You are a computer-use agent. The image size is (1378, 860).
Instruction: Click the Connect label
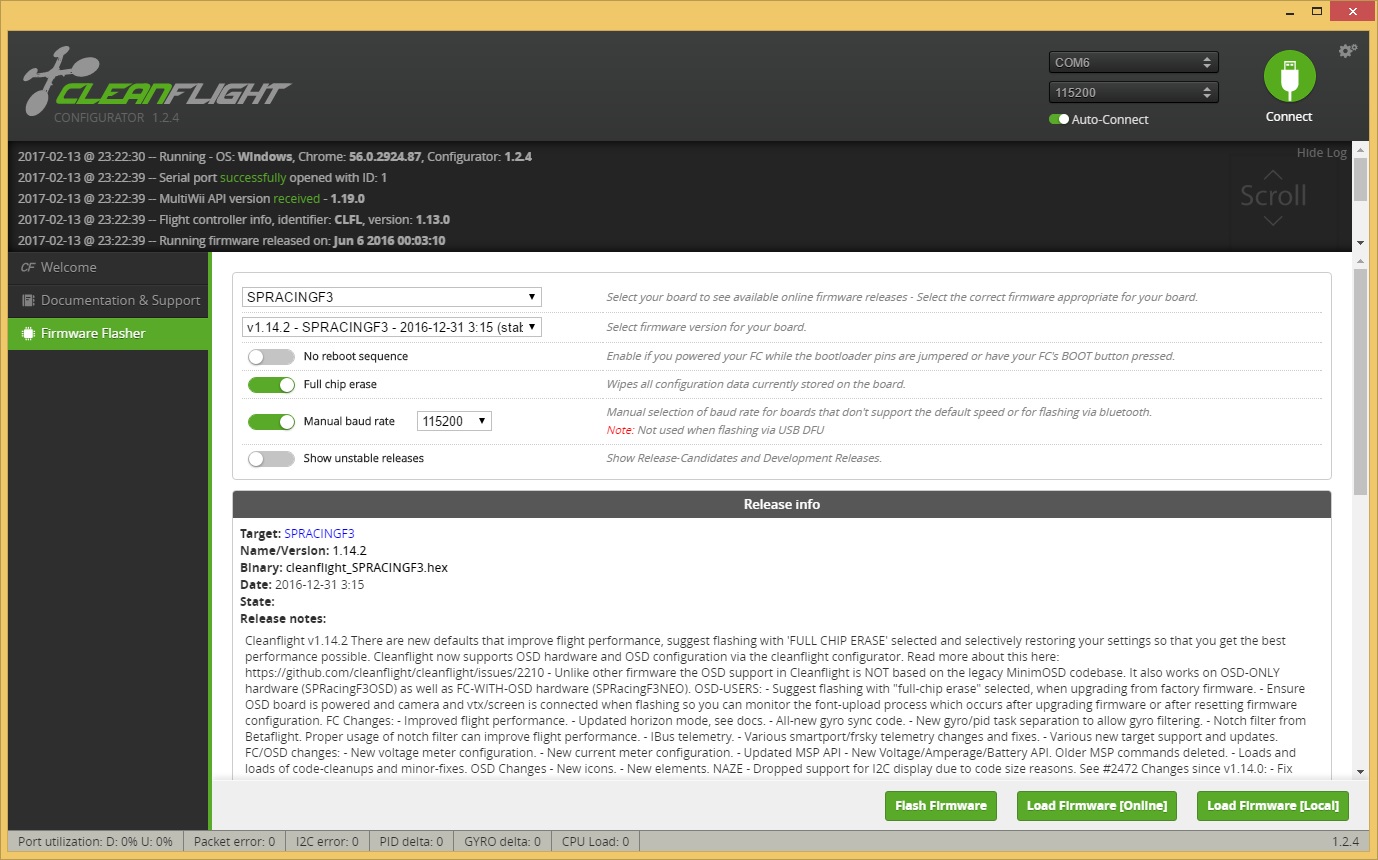[x=1289, y=117]
